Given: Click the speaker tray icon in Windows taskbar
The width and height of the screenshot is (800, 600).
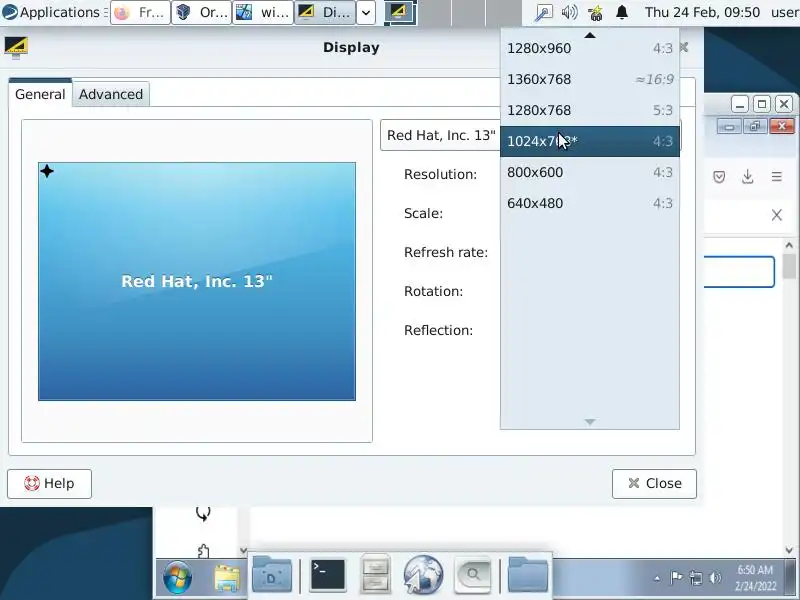Looking at the screenshot, I should pyautogui.click(x=715, y=578).
